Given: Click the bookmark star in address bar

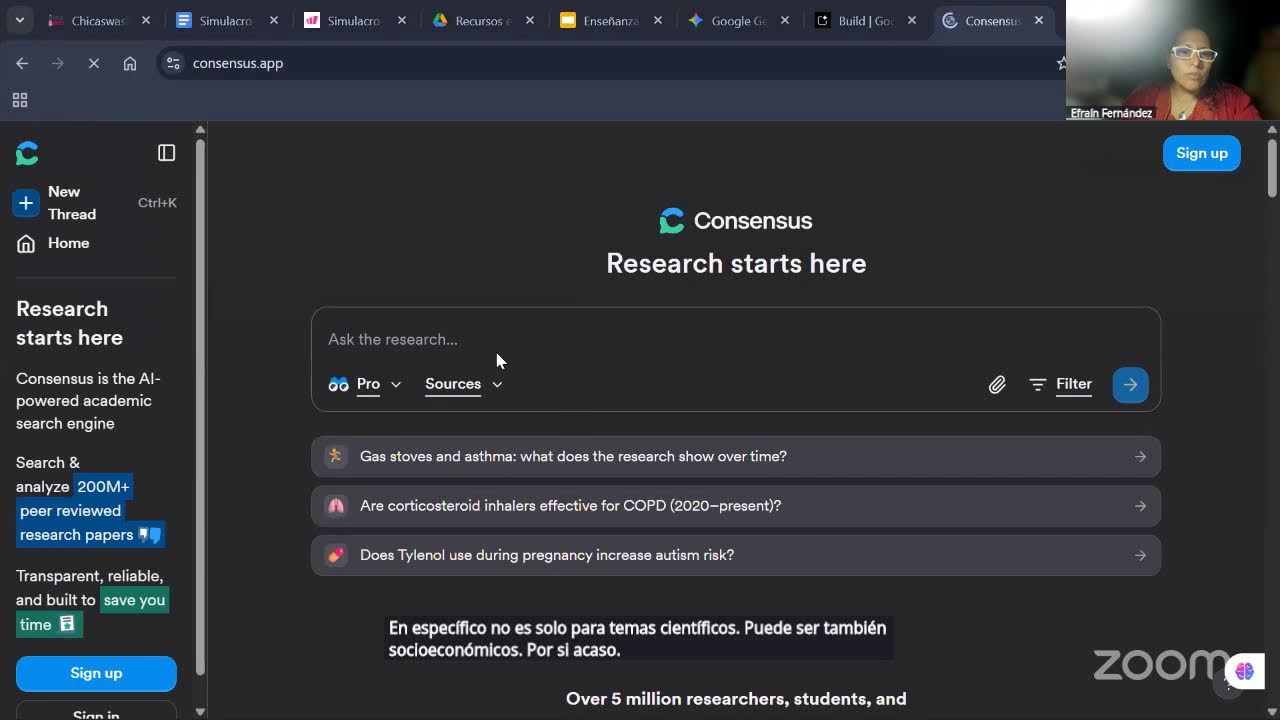Looking at the screenshot, I should tap(1061, 63).
